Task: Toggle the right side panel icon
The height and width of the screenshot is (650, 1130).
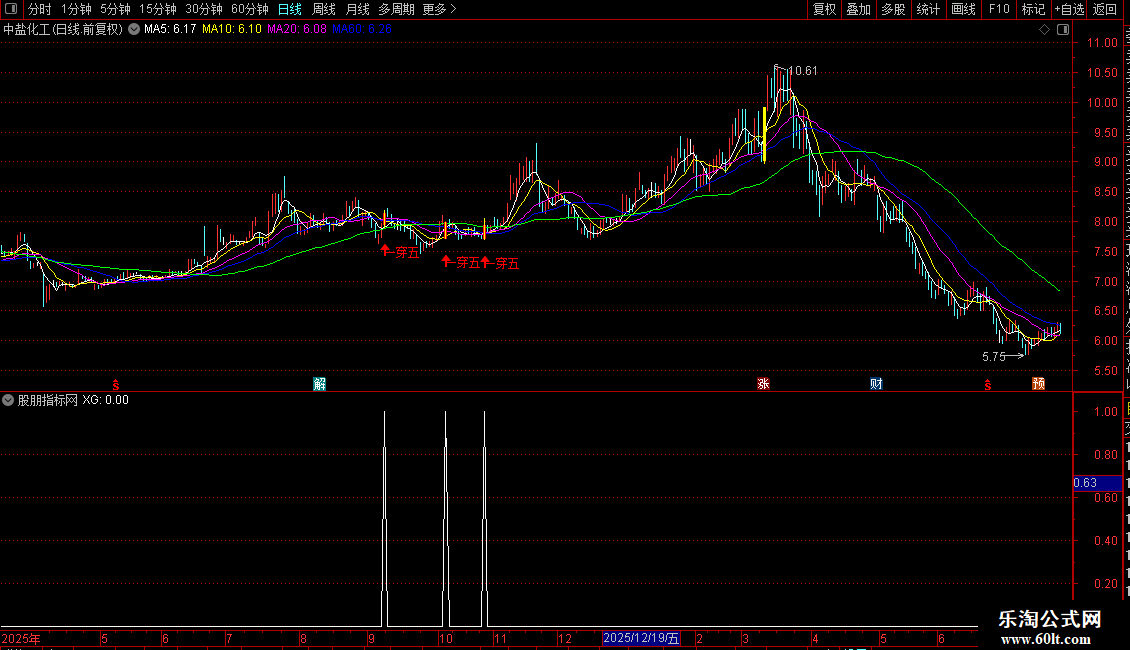Action: pyautogui.click(x=1063, y=30)
